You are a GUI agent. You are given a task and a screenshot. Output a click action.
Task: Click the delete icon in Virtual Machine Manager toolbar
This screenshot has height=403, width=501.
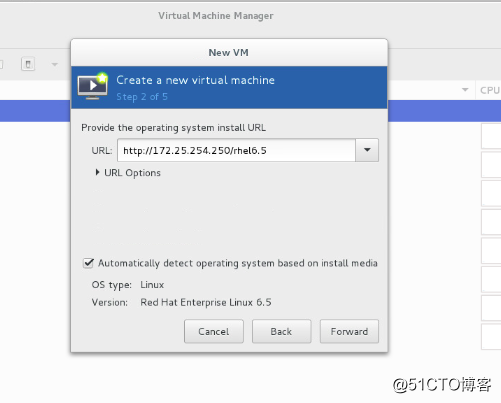[28, 64]
